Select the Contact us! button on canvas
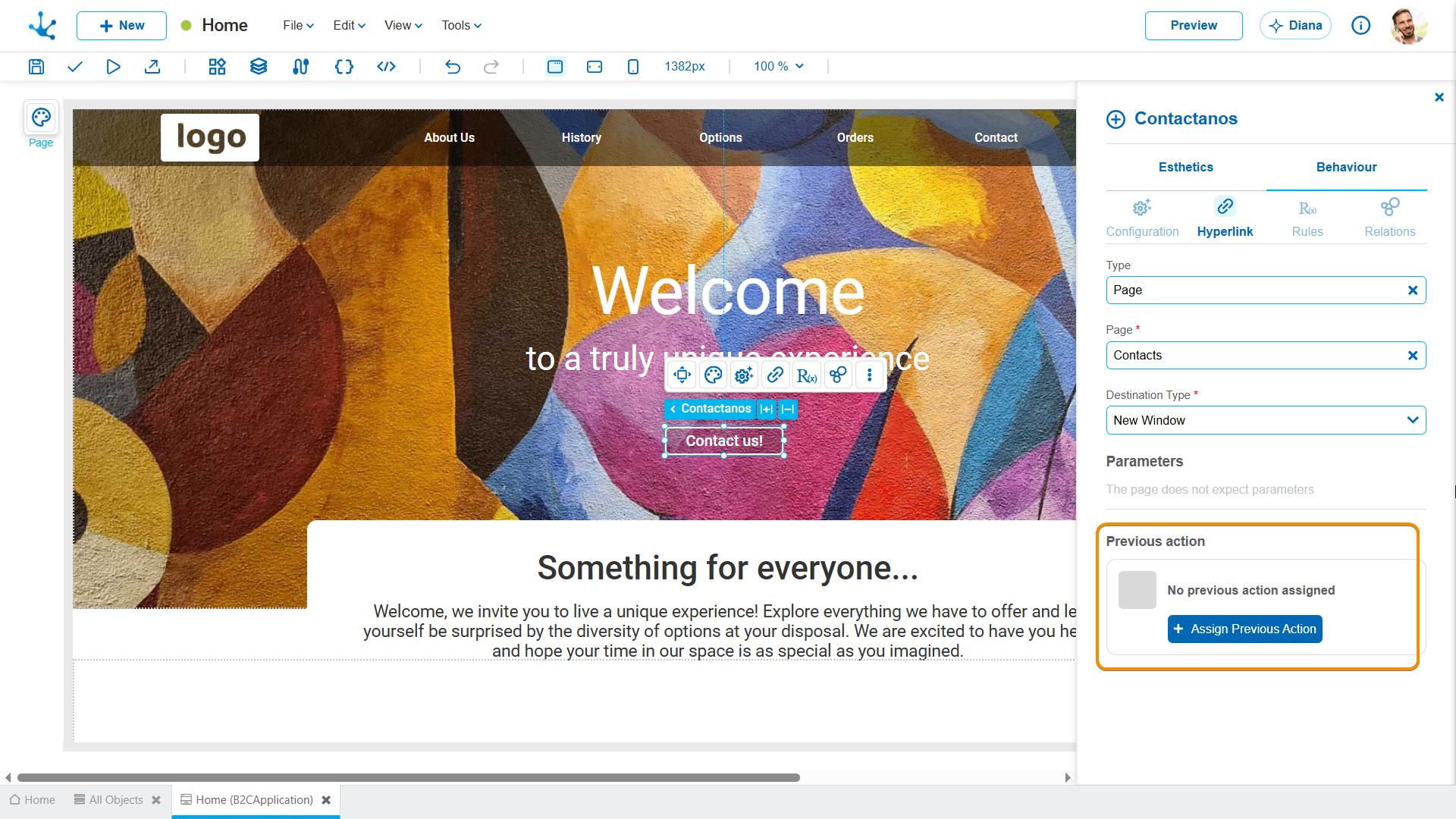The height and width of the screenshot is (819, 1456). point(724,441)
